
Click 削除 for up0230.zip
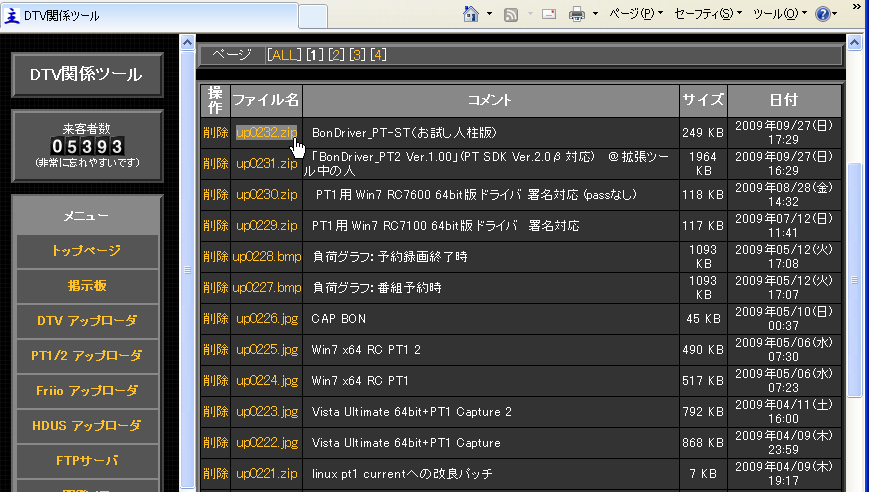point(216,195)
